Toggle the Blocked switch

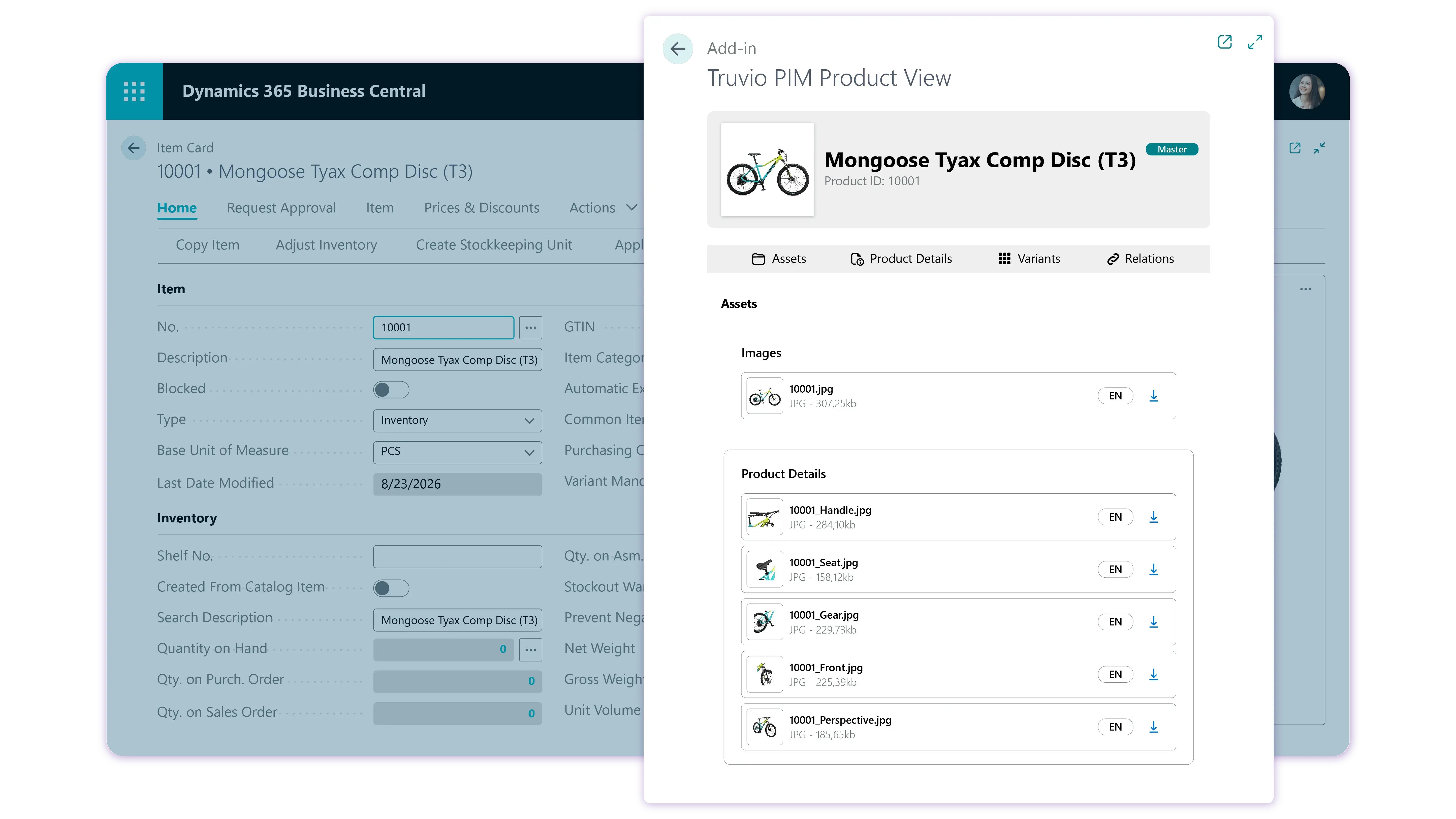click(391, 390)
